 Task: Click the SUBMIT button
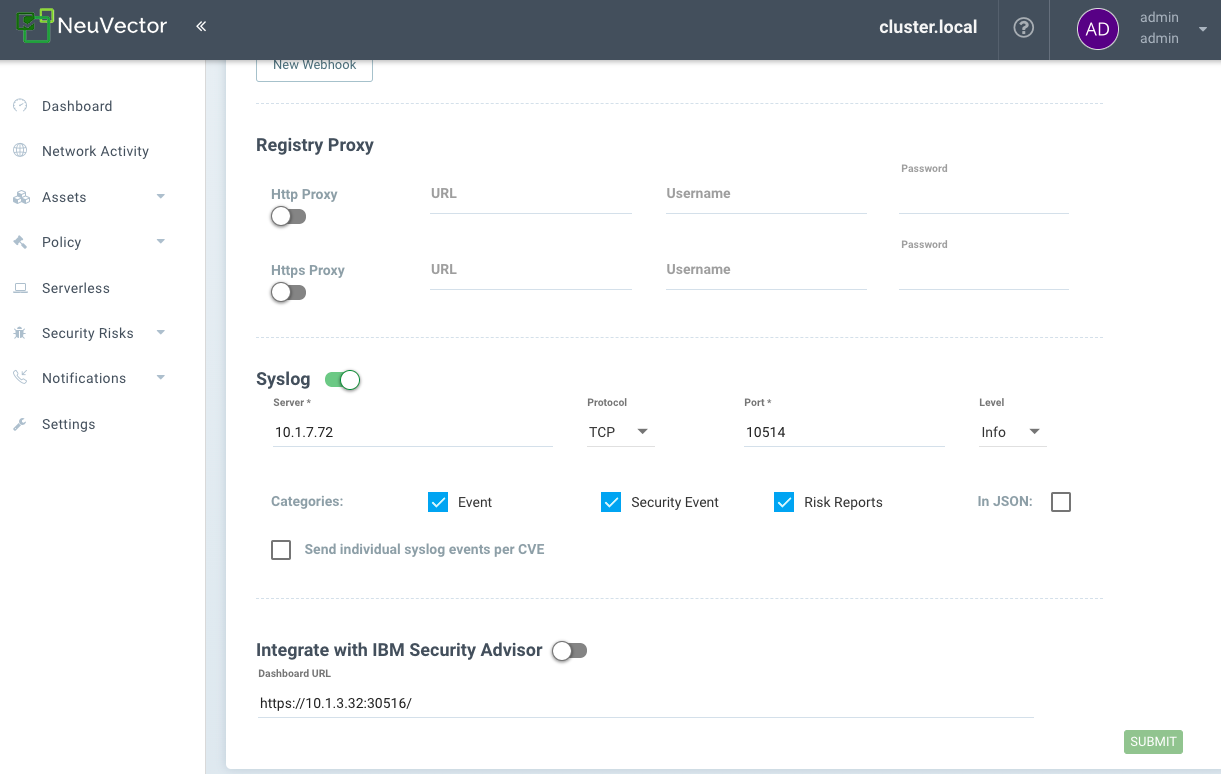click(x=1153, y=742)
